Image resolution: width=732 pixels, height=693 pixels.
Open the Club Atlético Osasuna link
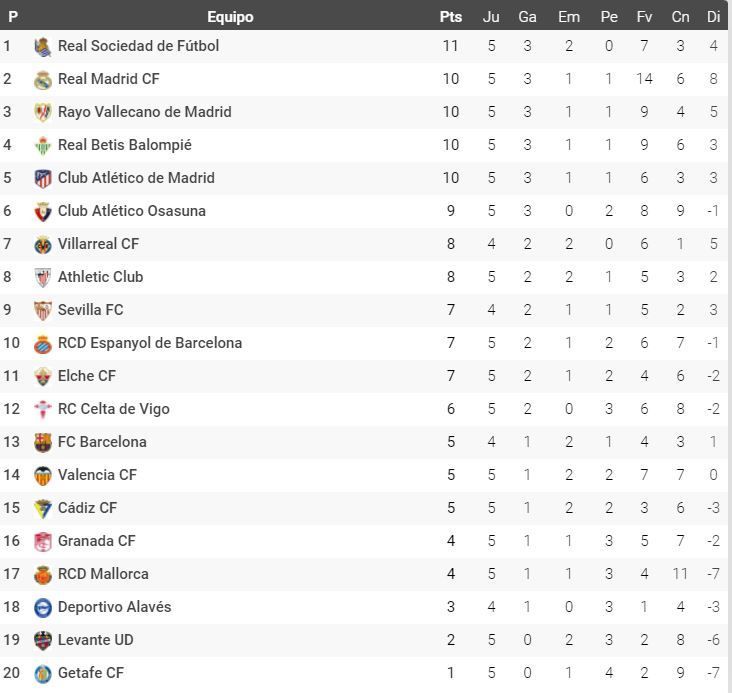point(132,211)
